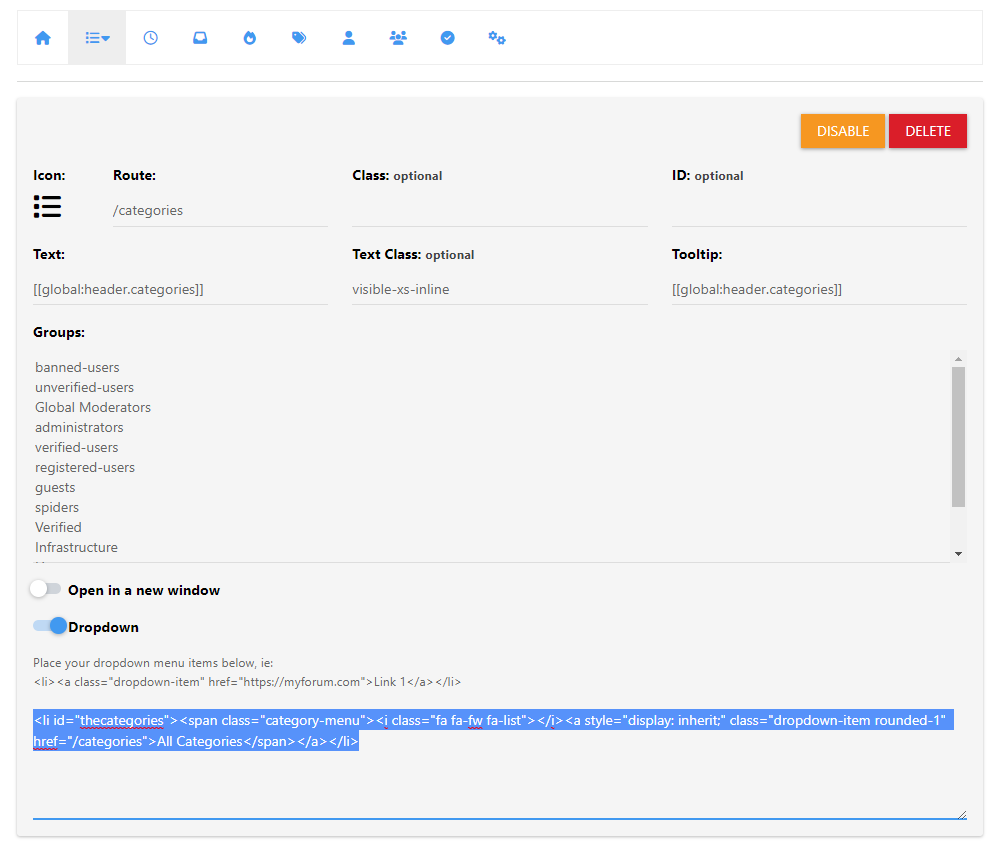This screenshot has width=999, height=850.
Task: Click the large list icon under Icon label
Action: point(47,207)
